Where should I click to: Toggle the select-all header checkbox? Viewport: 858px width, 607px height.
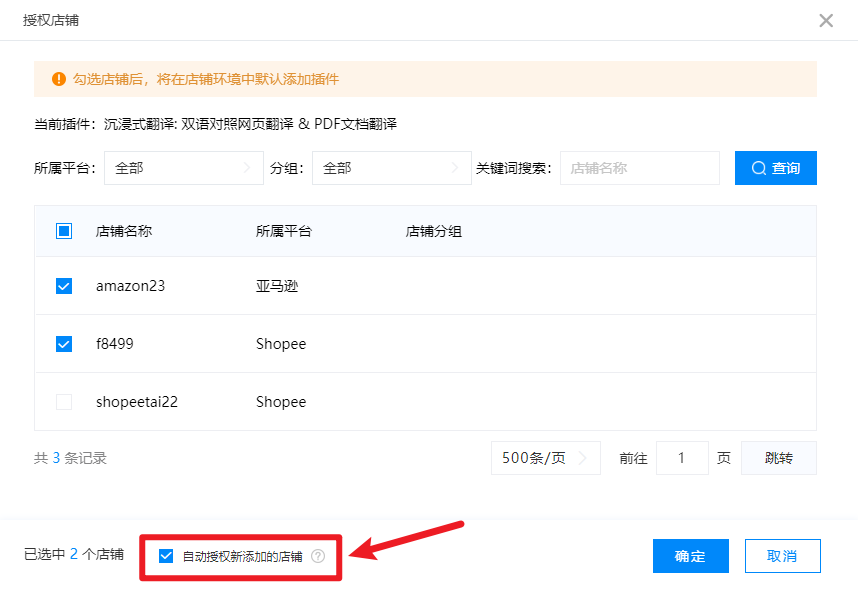64,231
